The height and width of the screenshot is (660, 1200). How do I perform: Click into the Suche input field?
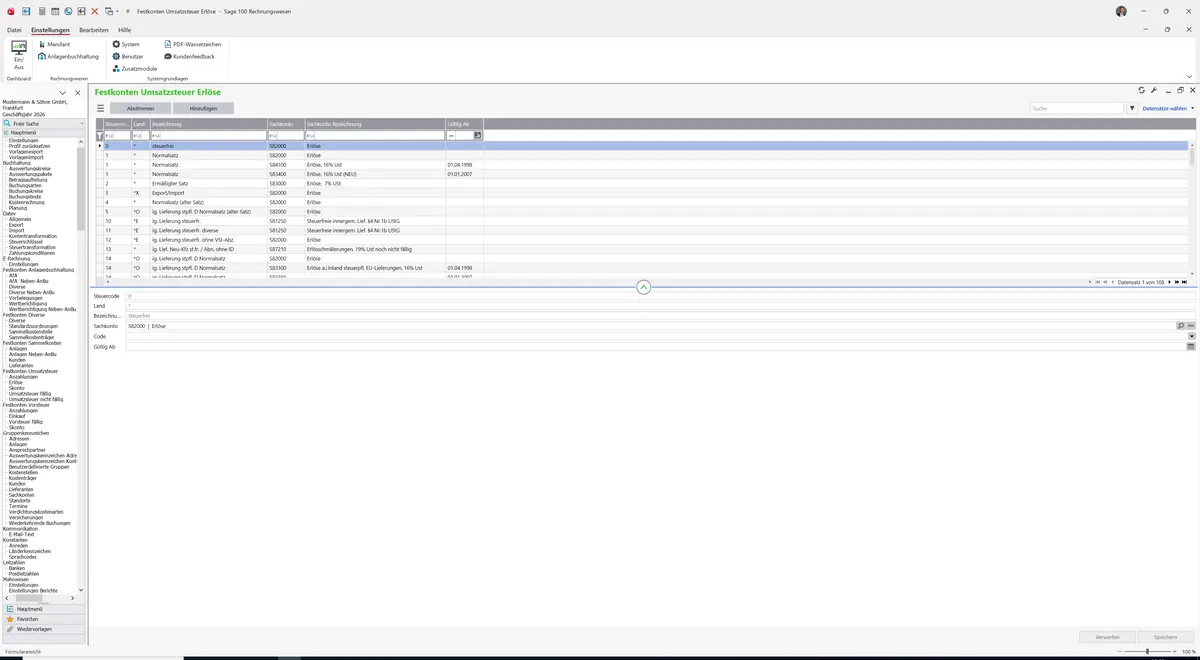pyautogui.click(x=1077, y=108)
